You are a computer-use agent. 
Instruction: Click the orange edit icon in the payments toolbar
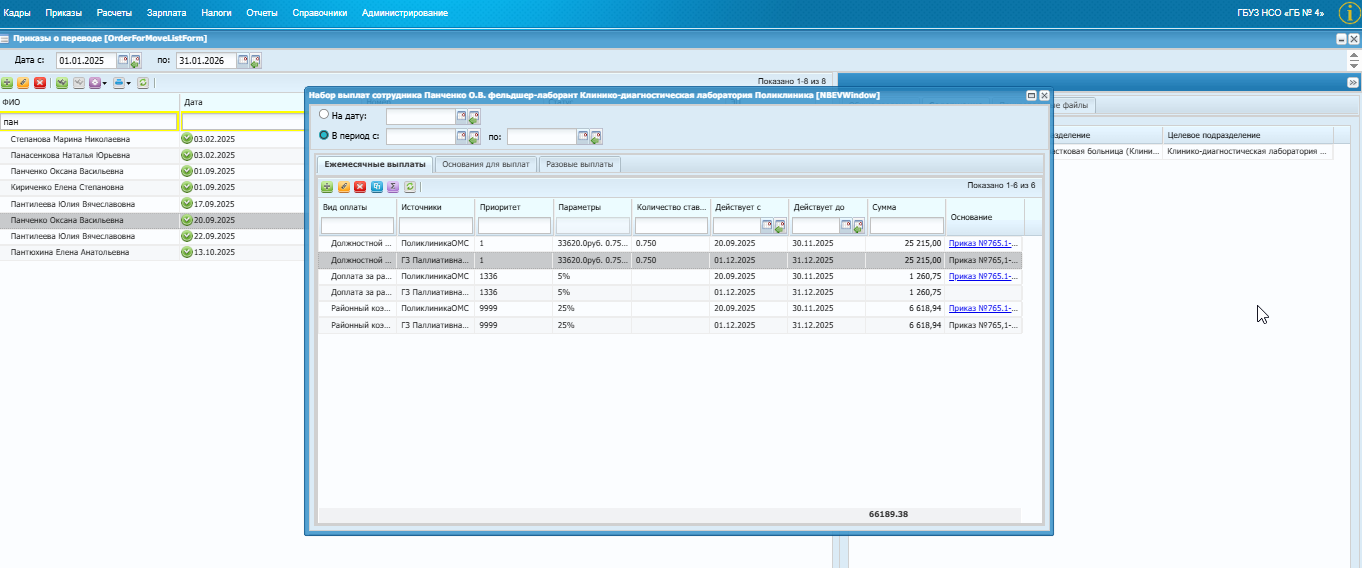343,187
